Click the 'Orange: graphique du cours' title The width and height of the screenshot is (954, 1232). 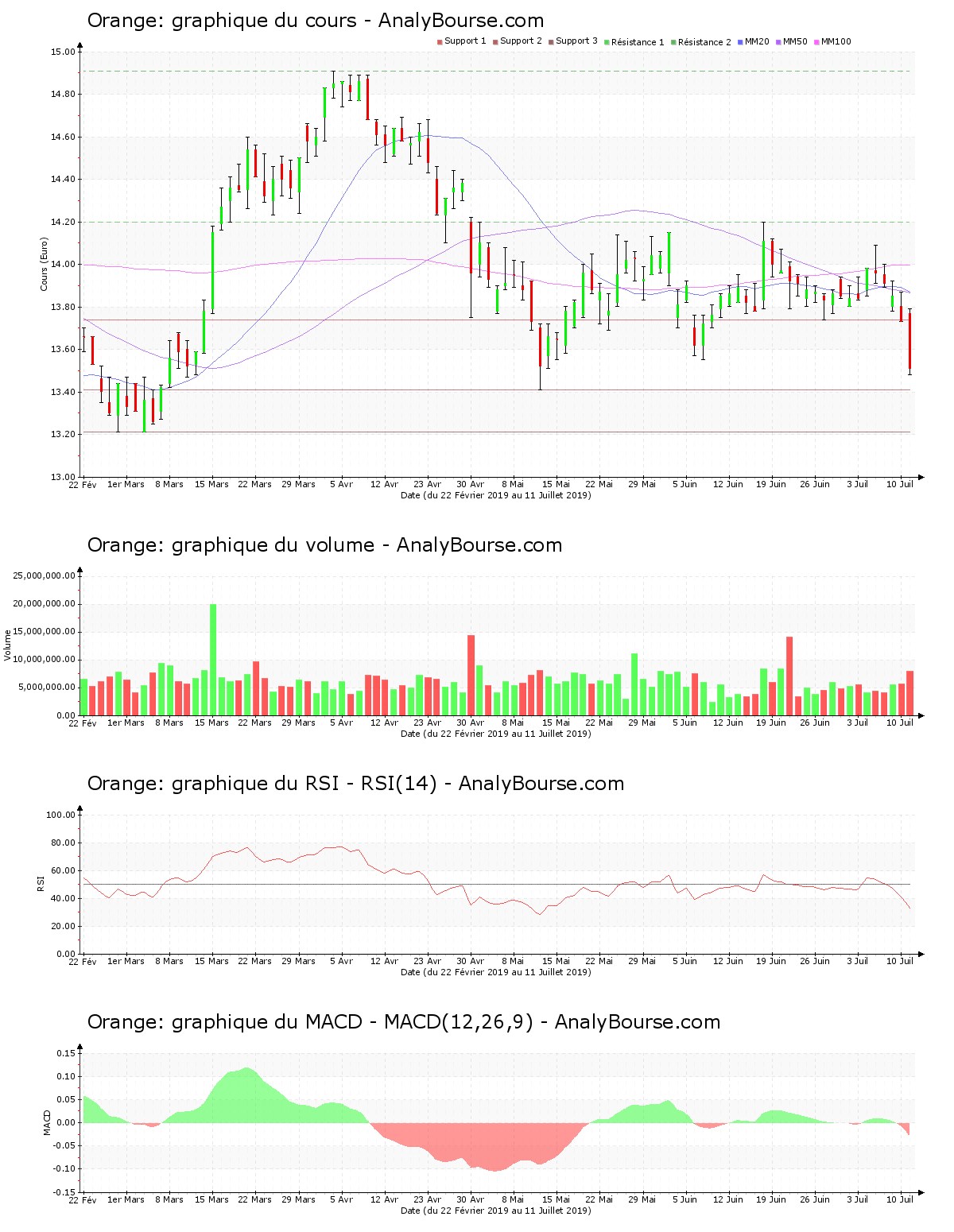click(316, 21)
